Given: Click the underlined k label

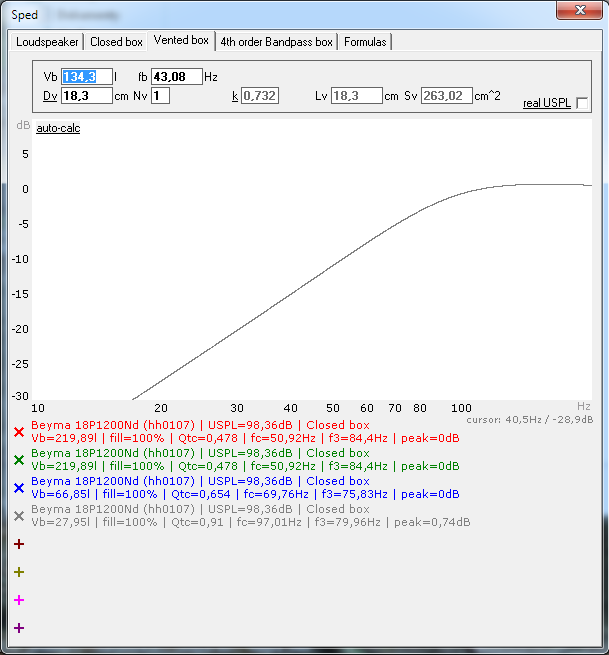Looking at the screenshot, I should (x=235, y=96).
